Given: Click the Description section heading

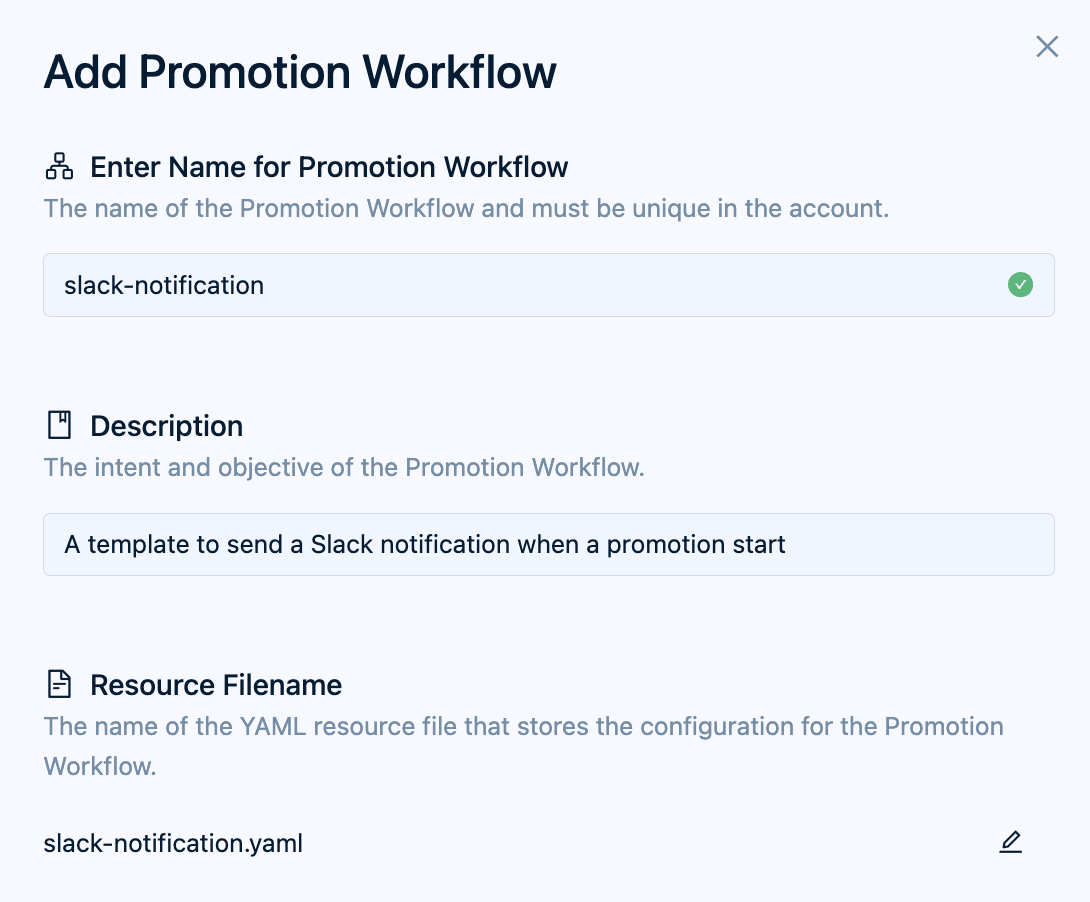Looking at the screenshot, I should tap(166, 426).
